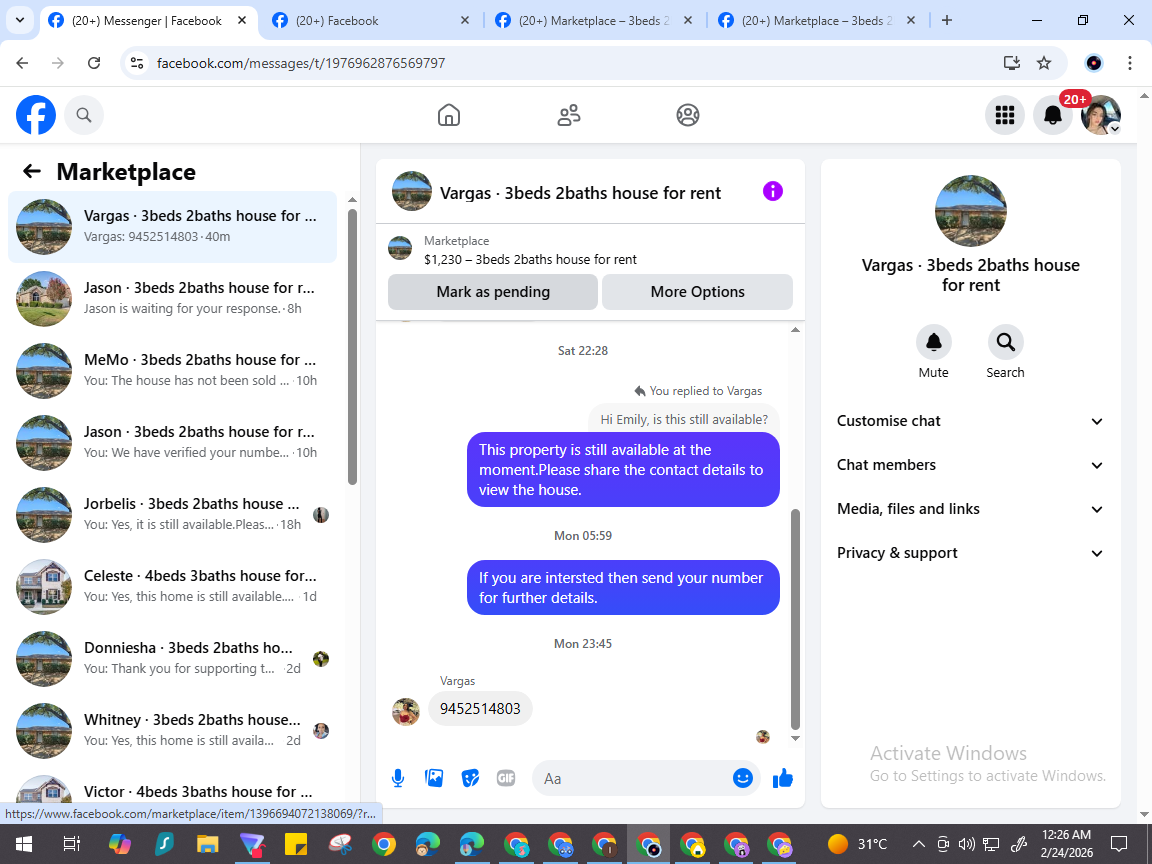Click Mark as pending button
Image resolution: width=1152 pixels, height=864 pixels.
[493, 292]
